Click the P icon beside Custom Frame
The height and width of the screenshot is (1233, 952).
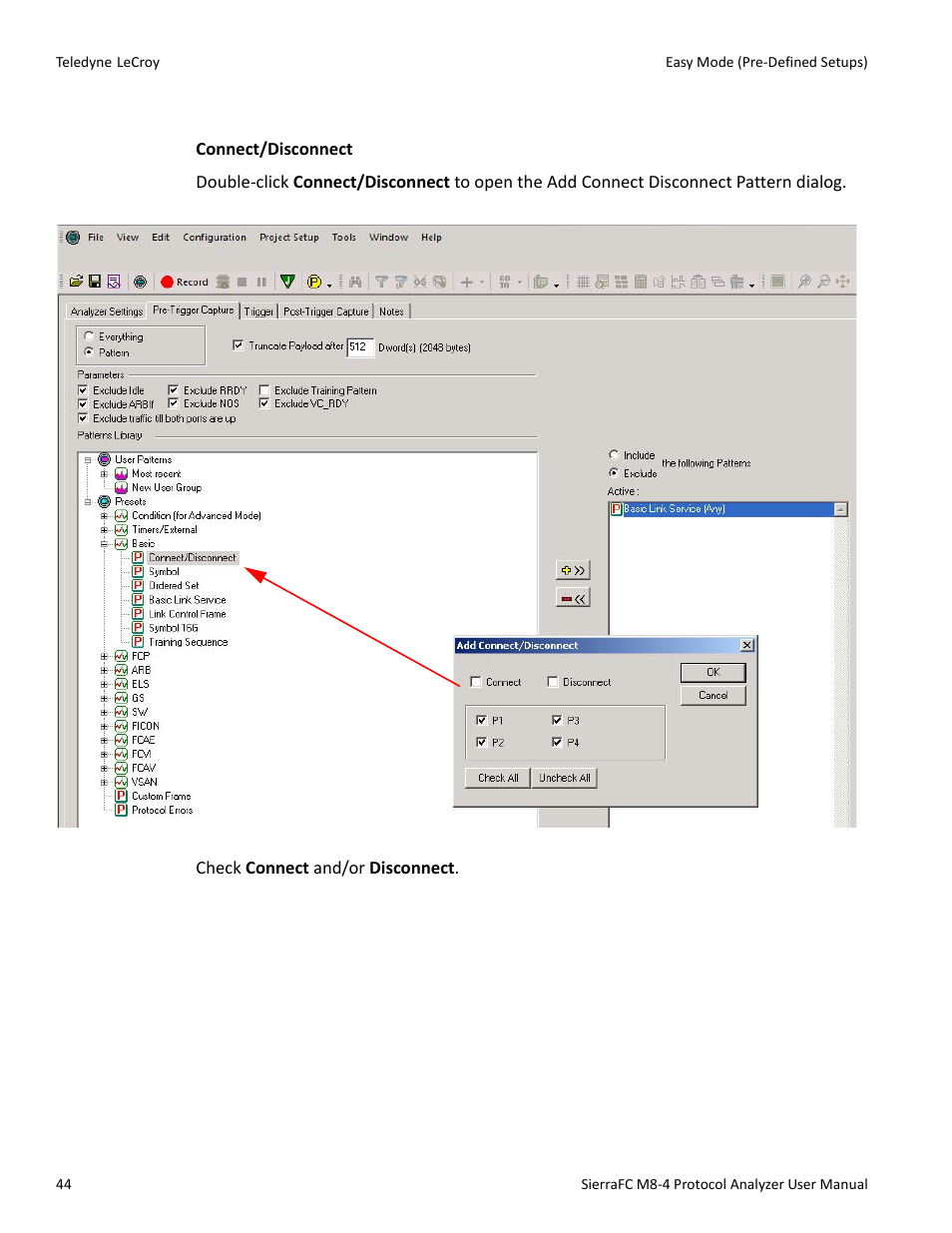121,796
